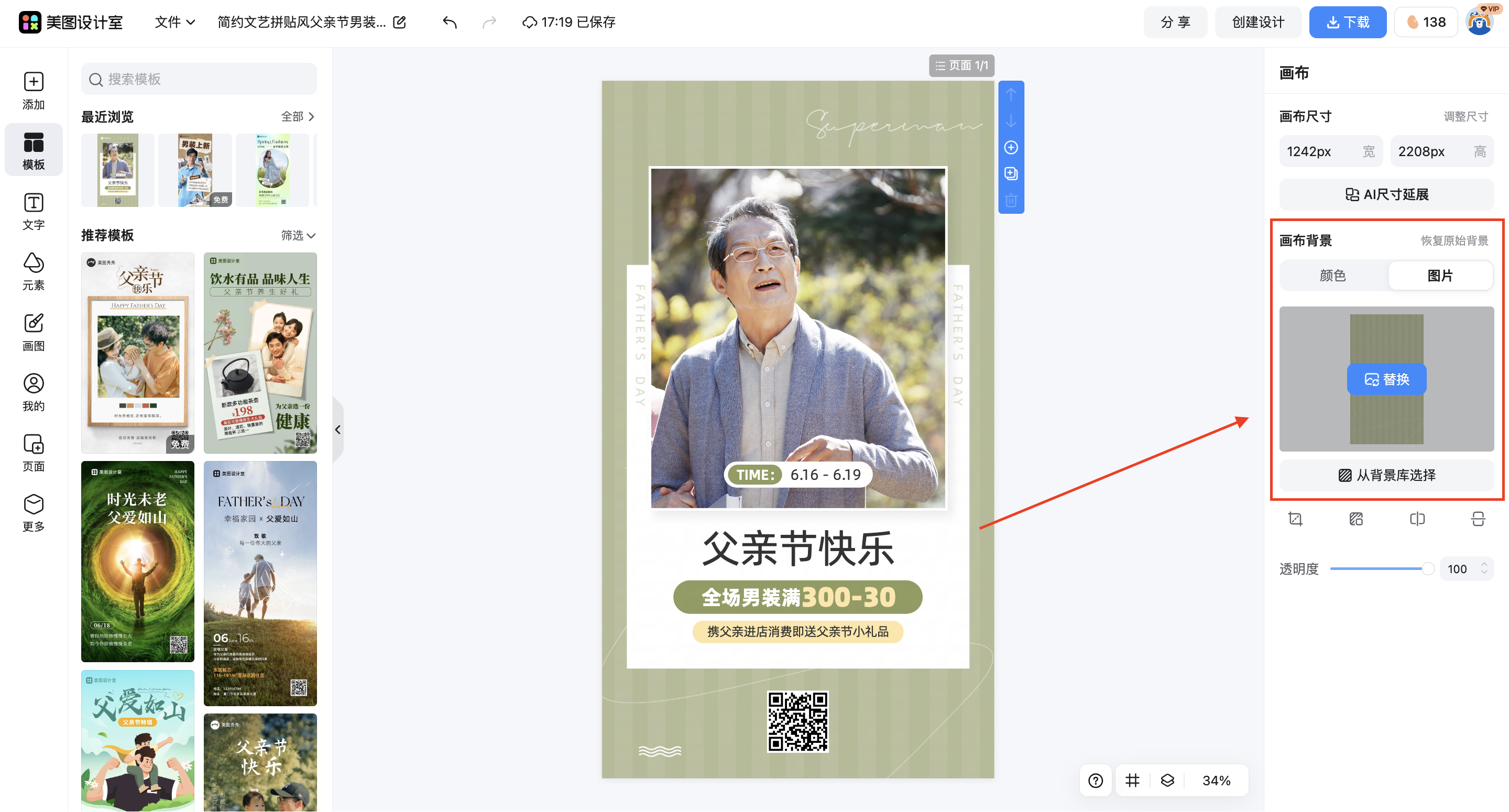Viewport: 1509px width, 812px height.
Task: Switch canvas background mode to 颜色
Action: (1332, 276)
